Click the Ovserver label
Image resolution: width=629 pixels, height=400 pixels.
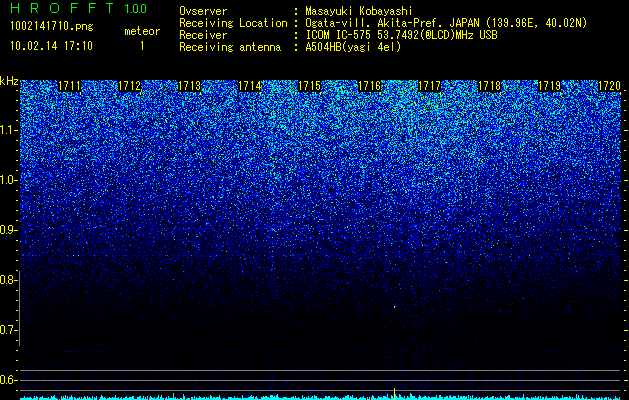click(203, 11)
